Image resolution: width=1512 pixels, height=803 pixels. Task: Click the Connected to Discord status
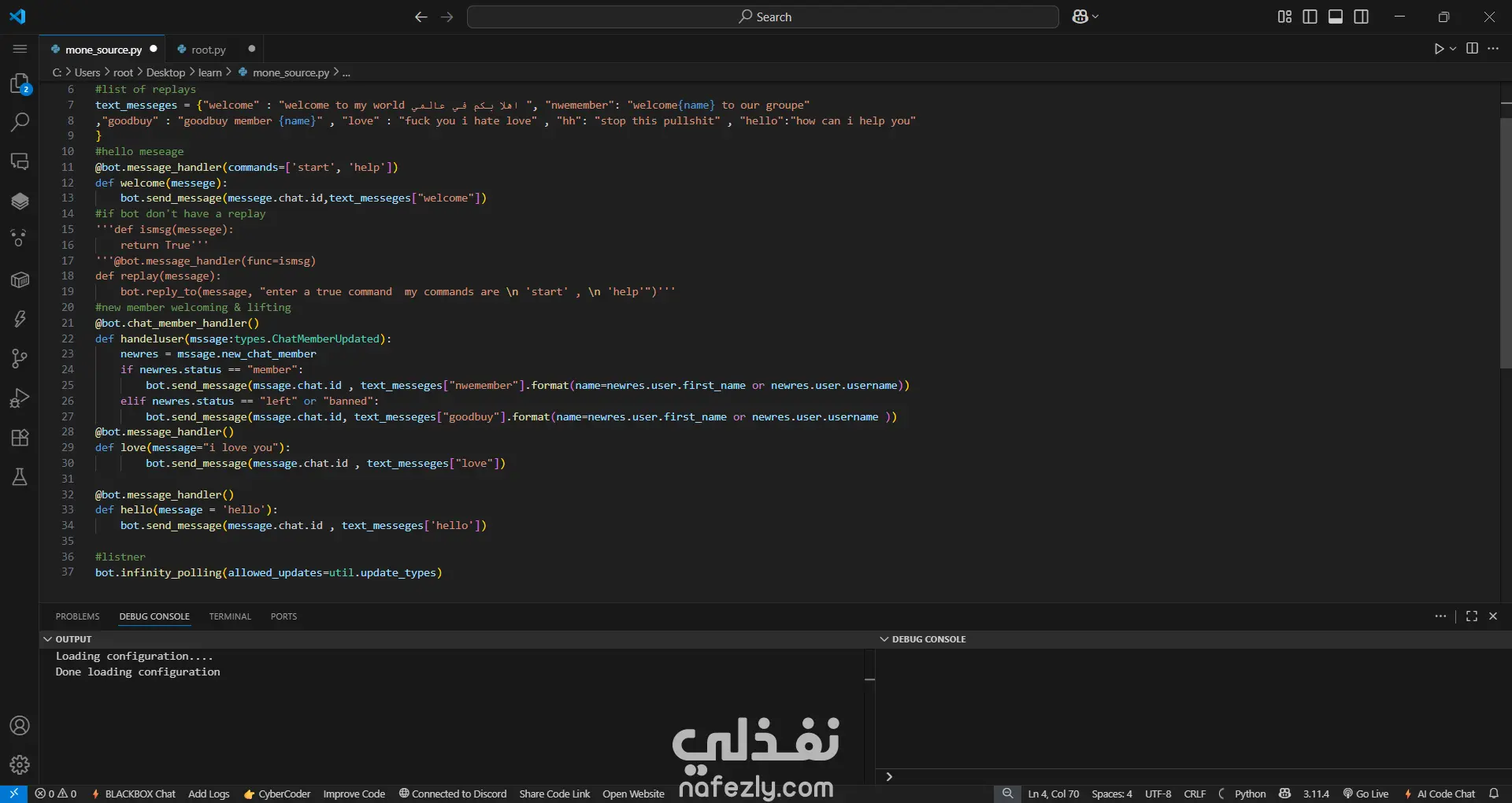[x=453, y=794]
